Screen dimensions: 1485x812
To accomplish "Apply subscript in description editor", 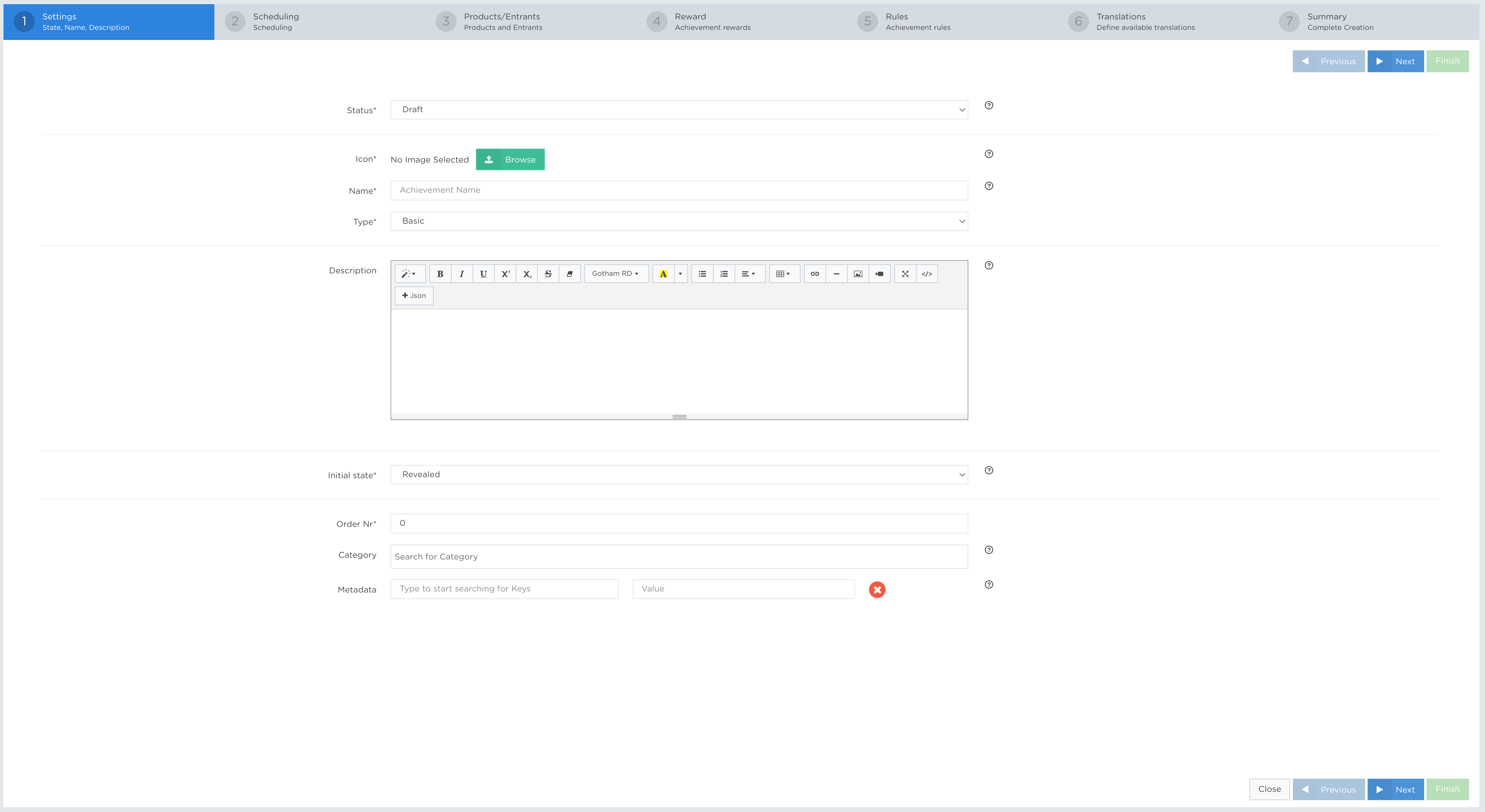I will [527, 274].
